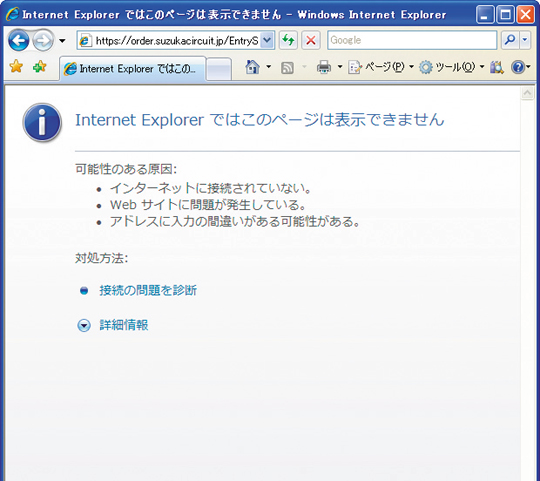This screenshot has height=481, width=540.
Task: Click the page icon in address bar
Action: pyautogui.click(x=85, y=41)
